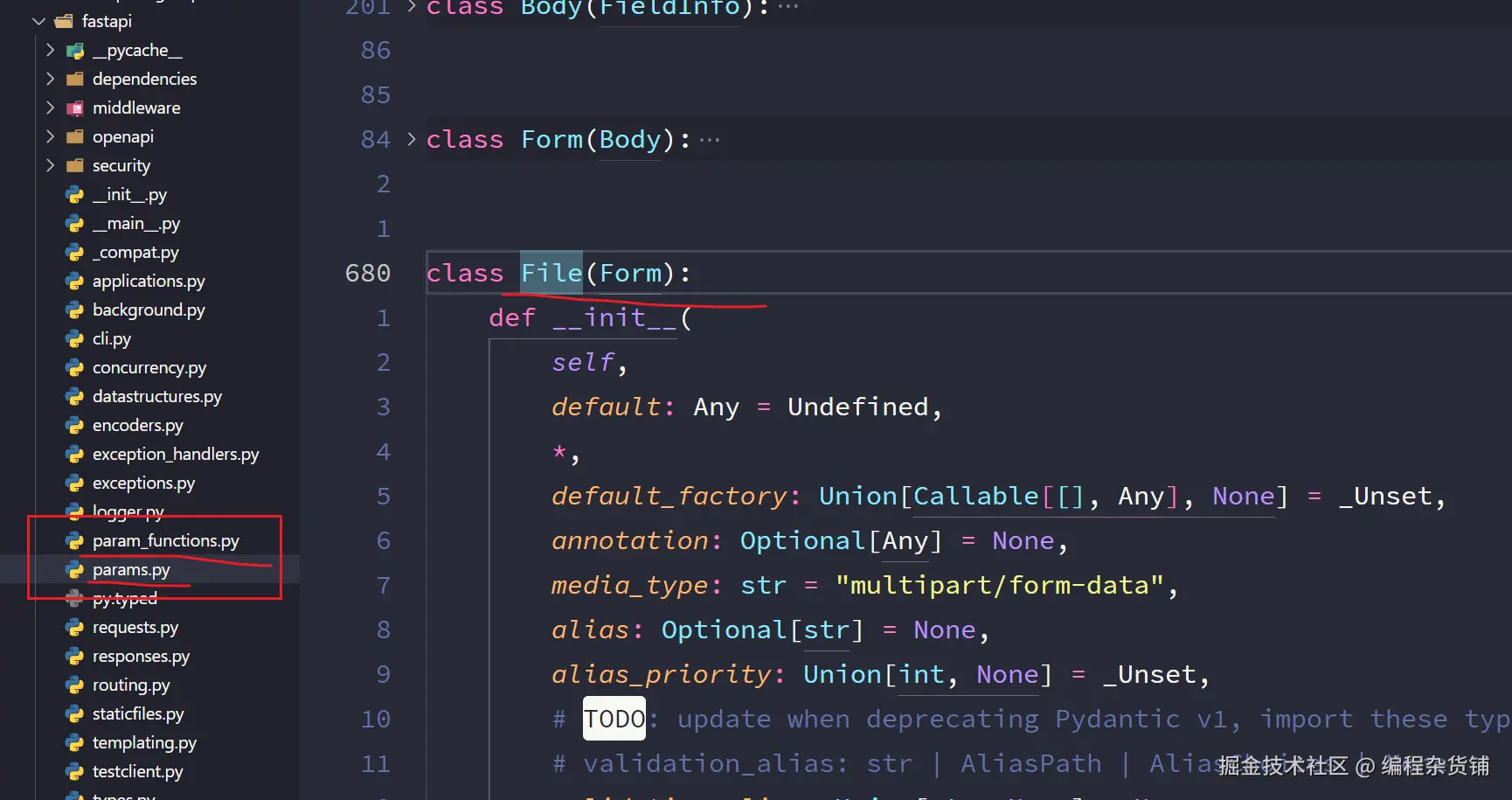Click 'Body' in the class Form line
1512x800 pixels.
[630, 140]
